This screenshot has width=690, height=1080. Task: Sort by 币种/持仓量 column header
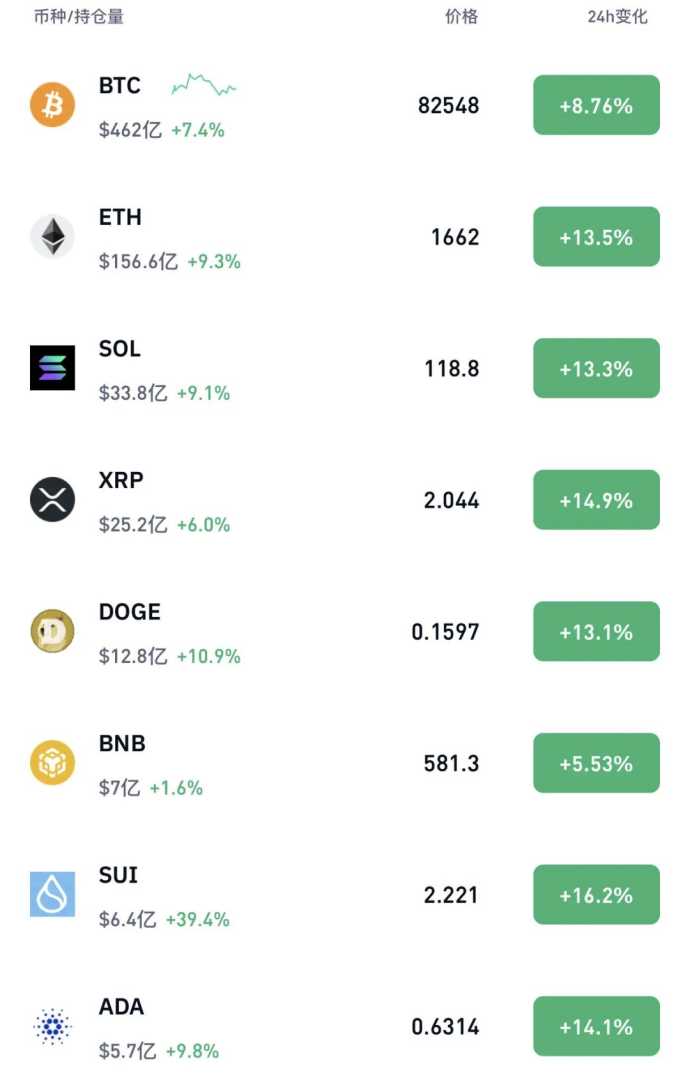pos(79,17)
